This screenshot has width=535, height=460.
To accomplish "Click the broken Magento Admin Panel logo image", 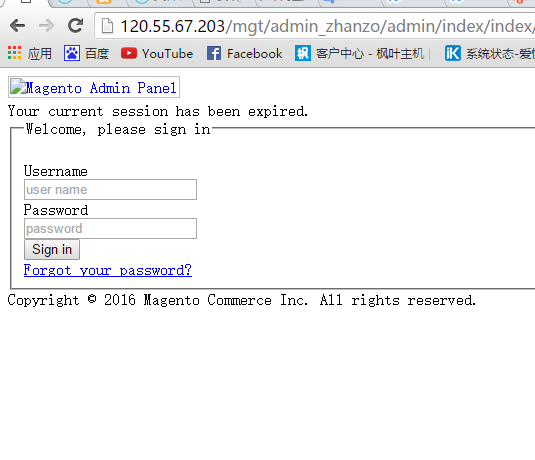I will [18, 86].
